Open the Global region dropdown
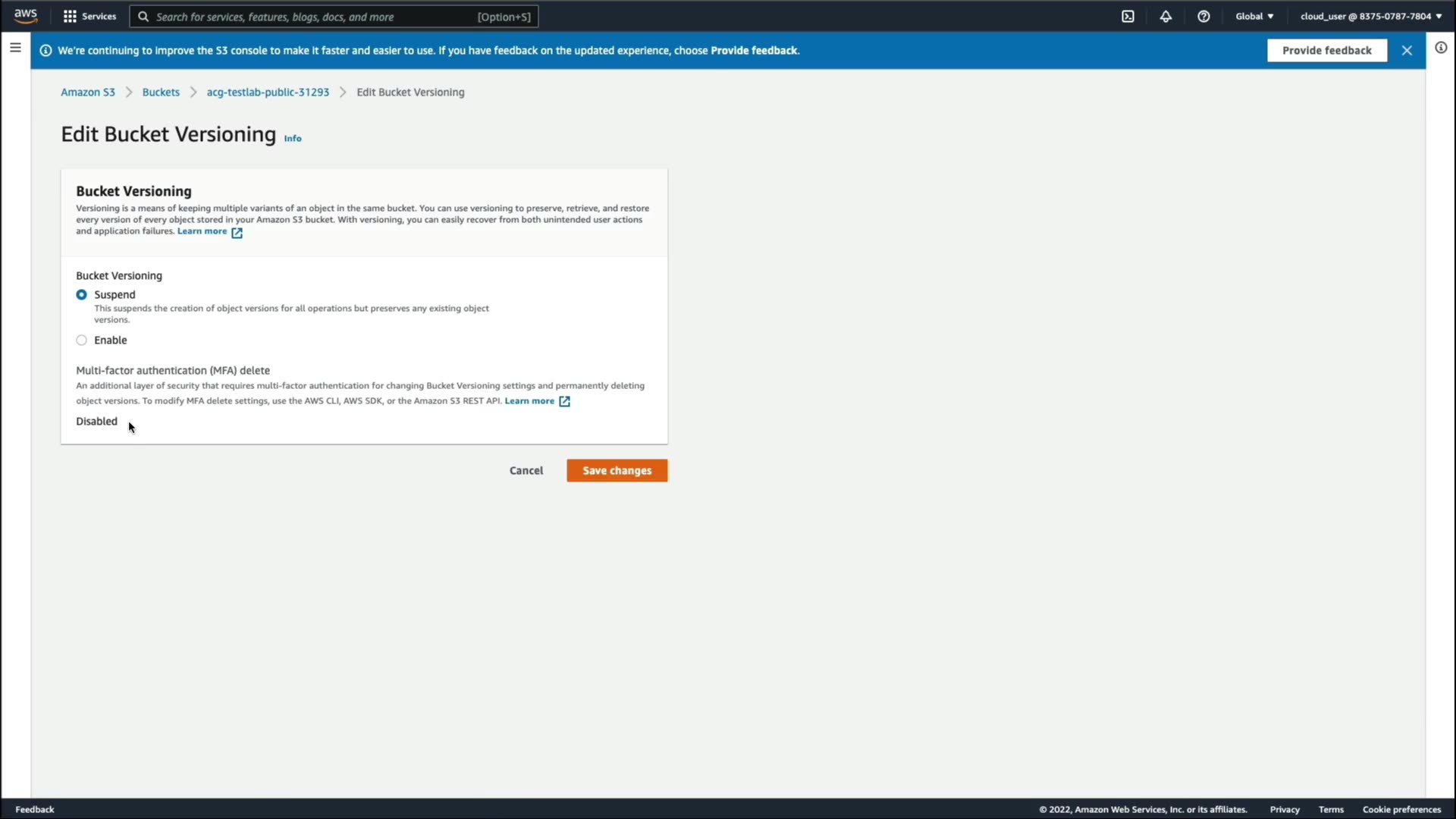This screenshot has height=819, width=1456. click(1254, 16)
